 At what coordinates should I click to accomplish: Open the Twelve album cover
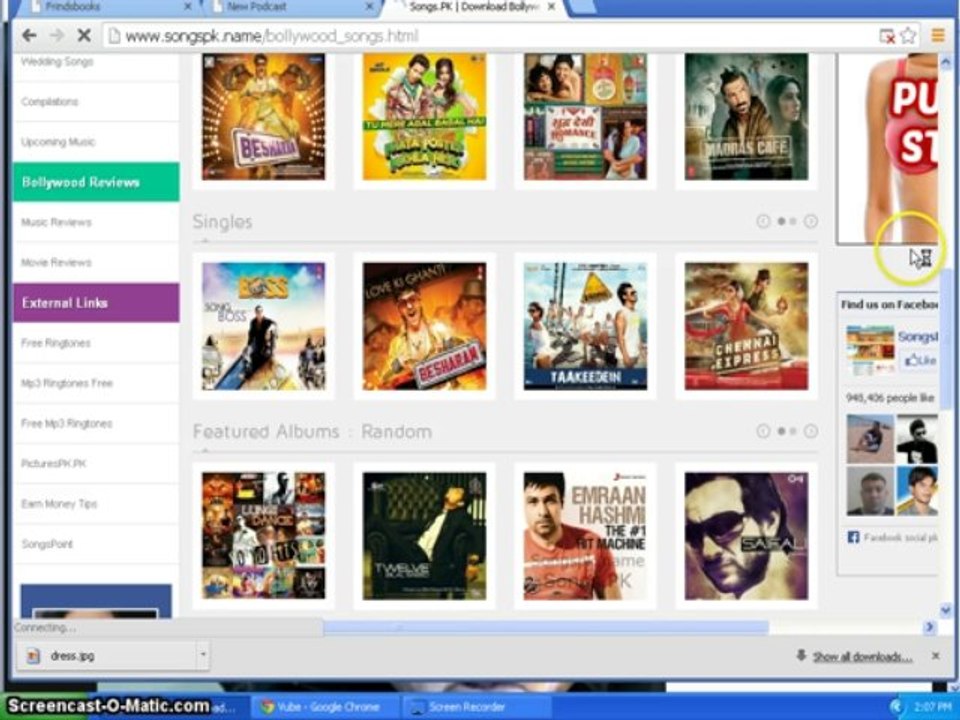pos(424,536)
